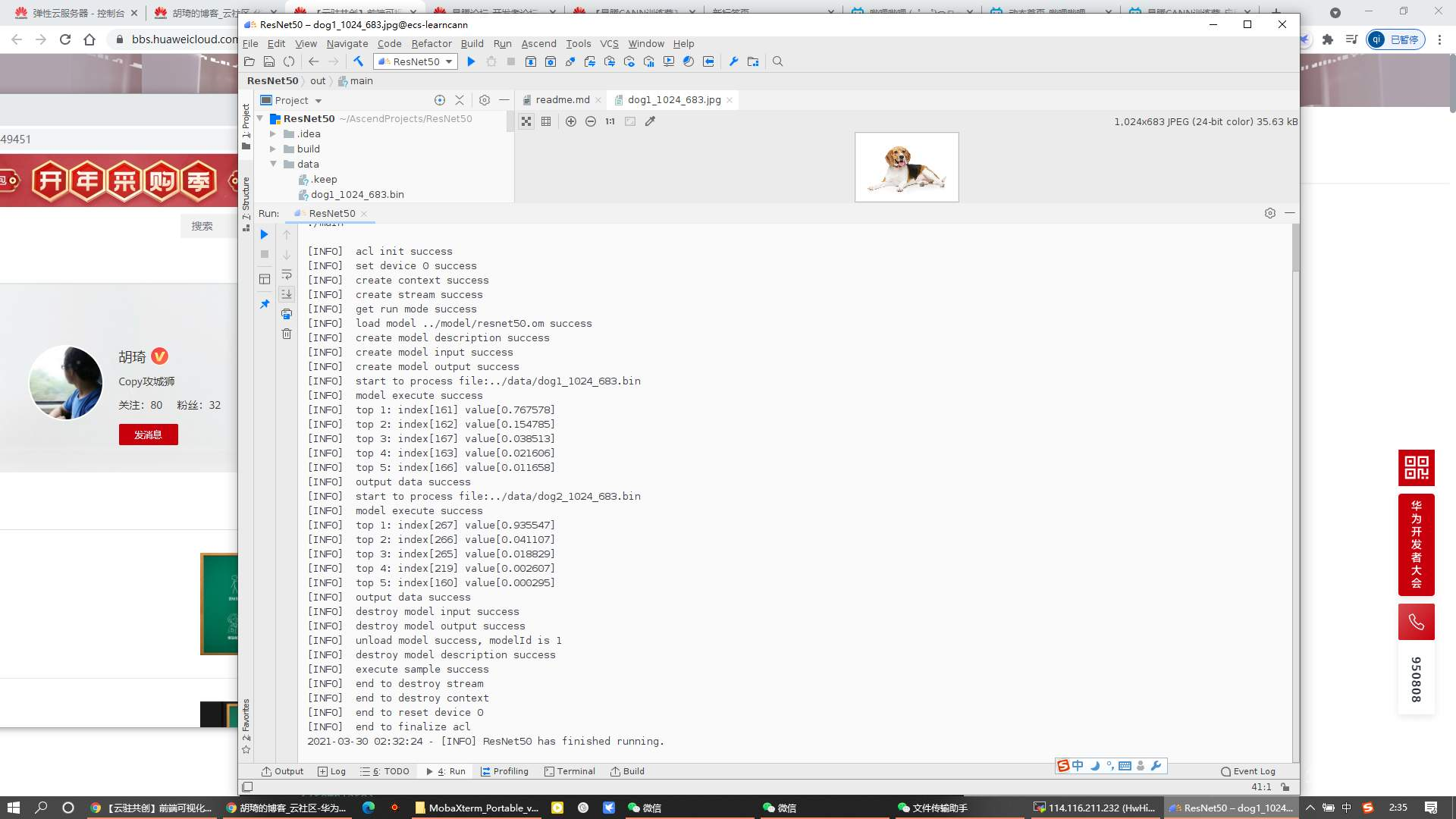Run ResNet50 with the blue play button

click(x=471, y=61)
